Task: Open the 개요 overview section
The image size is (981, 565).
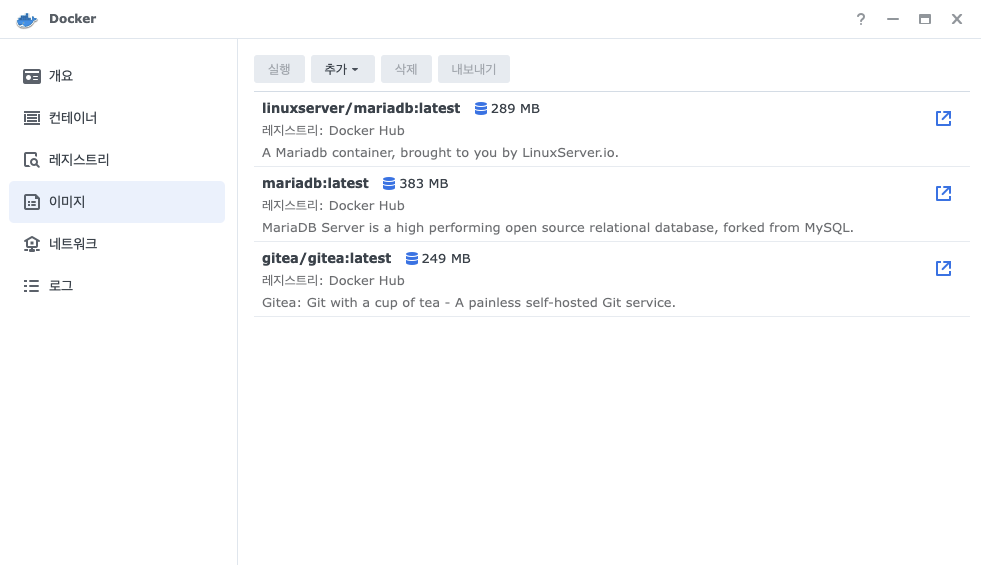Action: pyautogui.click(x=117, y=76)
